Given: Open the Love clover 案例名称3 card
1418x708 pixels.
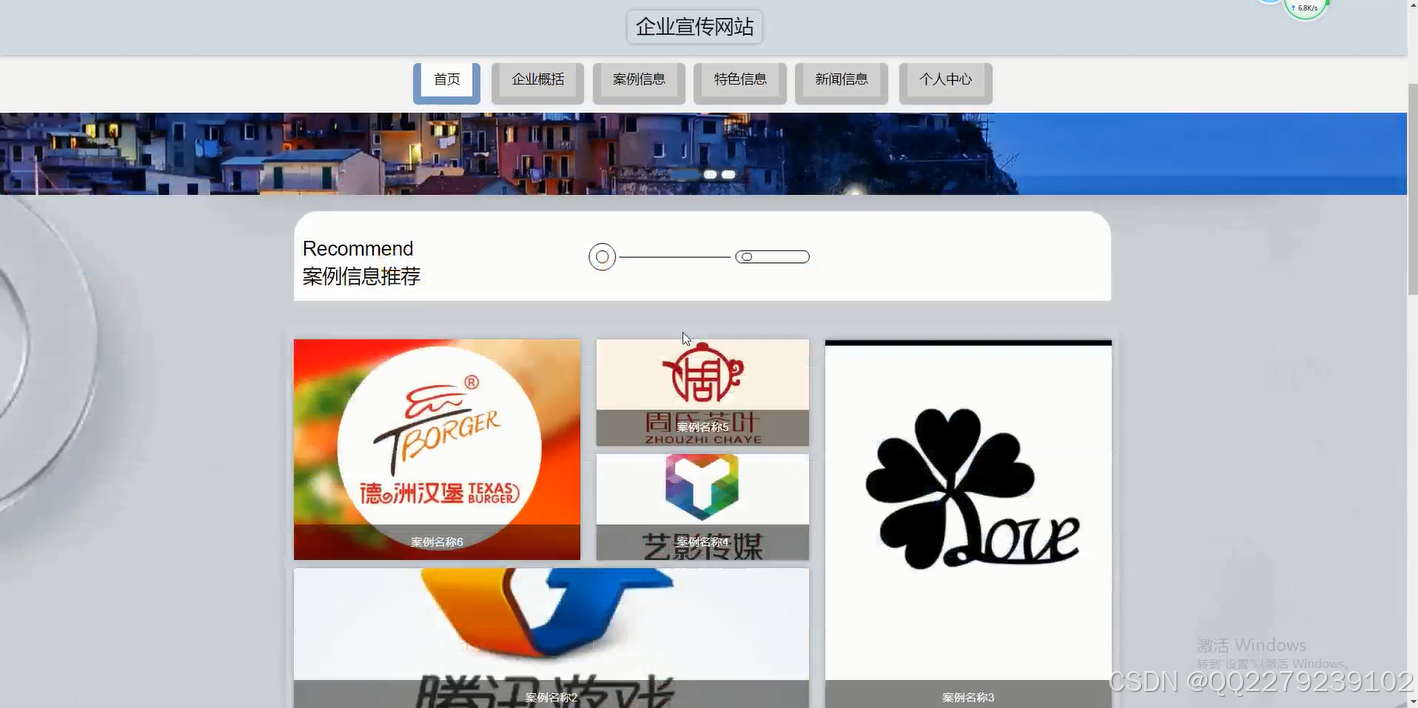Looking at the screenshot, I should pyautogui.click(x=968, y=524).
